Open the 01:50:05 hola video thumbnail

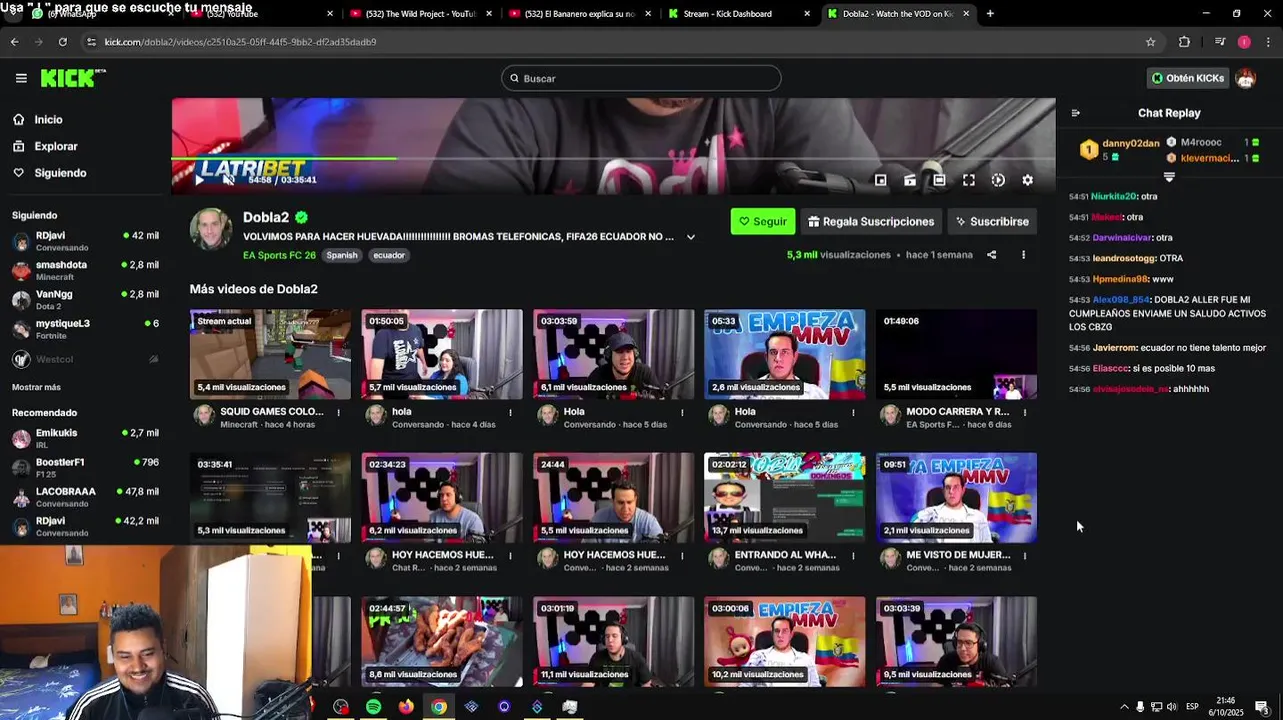(441, 354)
